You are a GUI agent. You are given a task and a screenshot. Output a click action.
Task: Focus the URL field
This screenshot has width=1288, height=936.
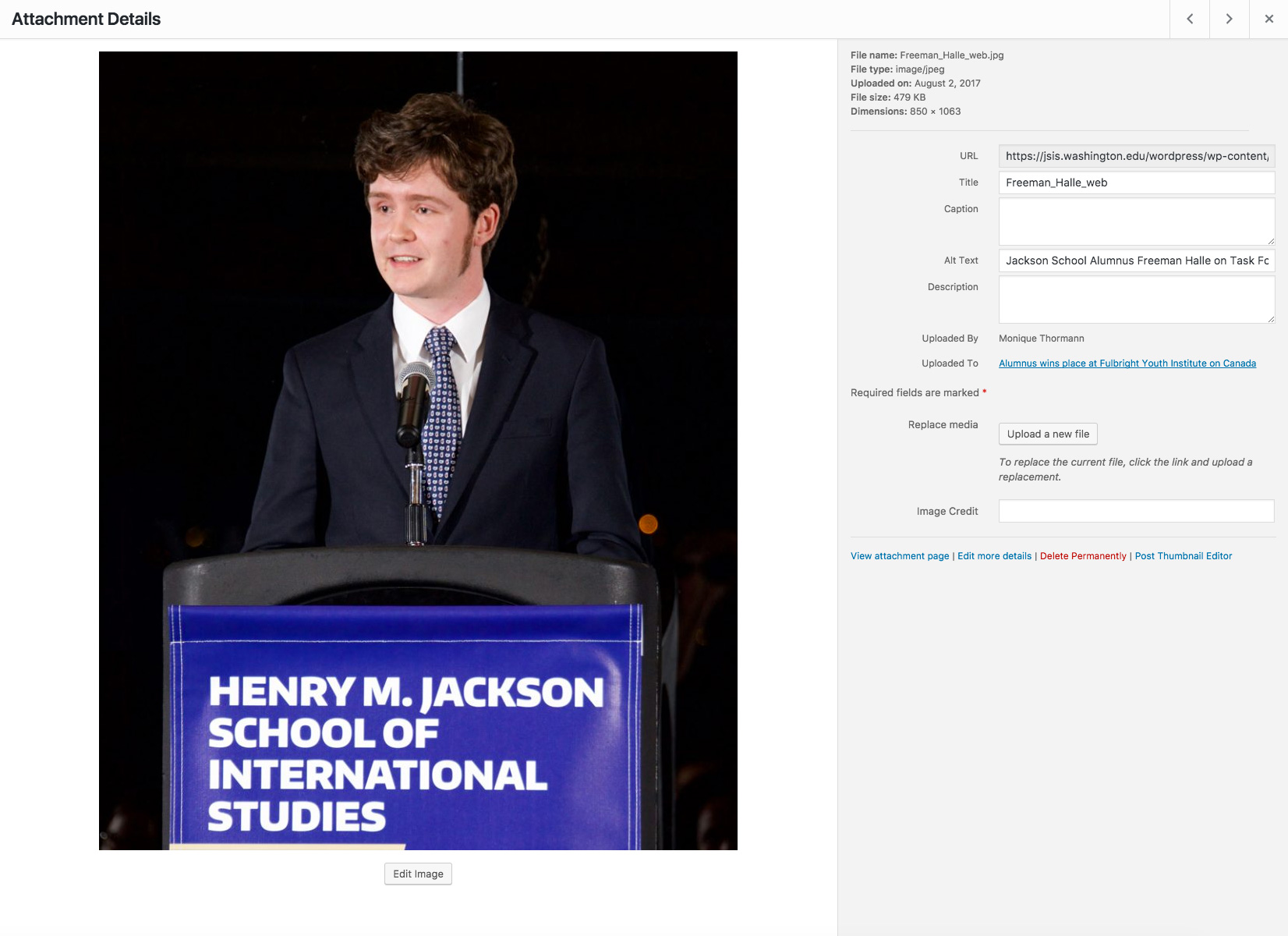point(1137,156)
